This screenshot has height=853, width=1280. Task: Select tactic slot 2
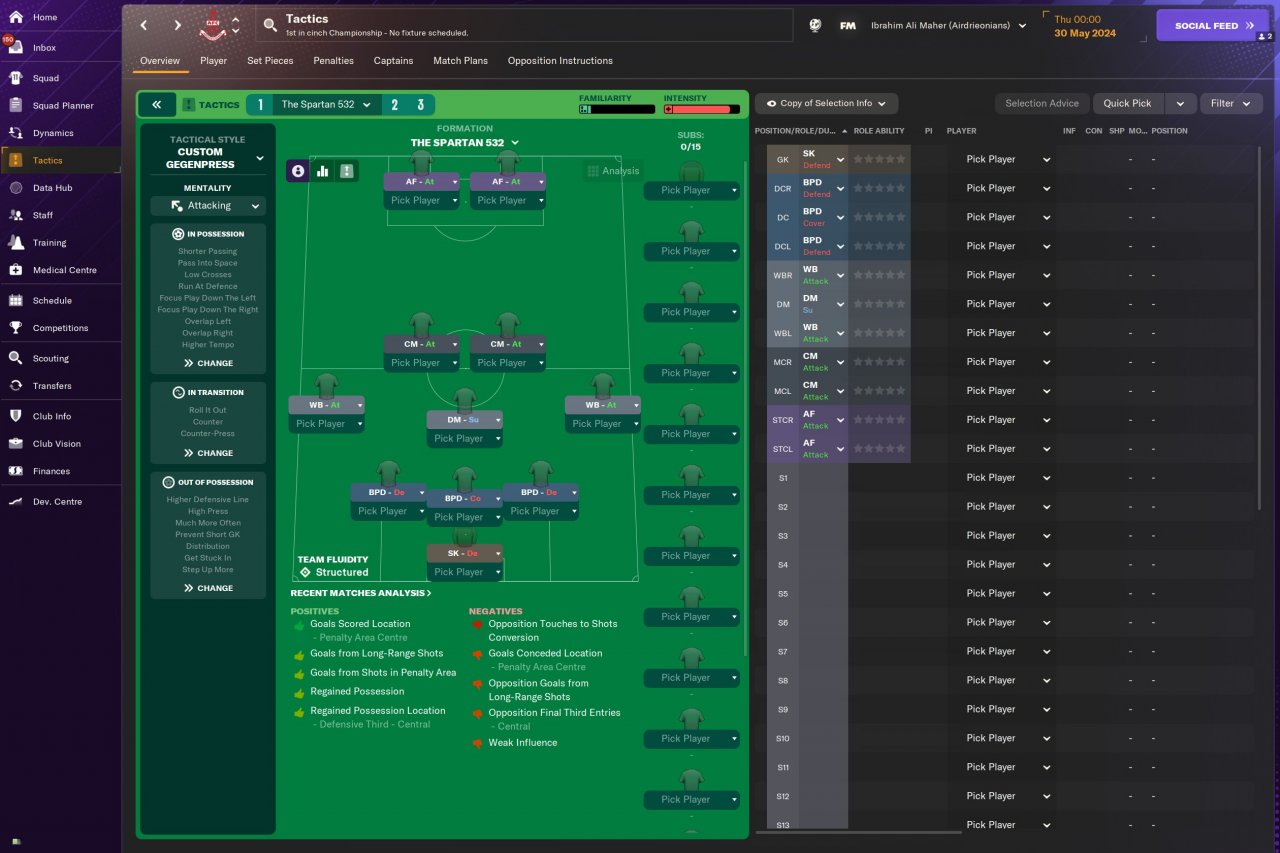pyautogui.click(x=394, y=105)
